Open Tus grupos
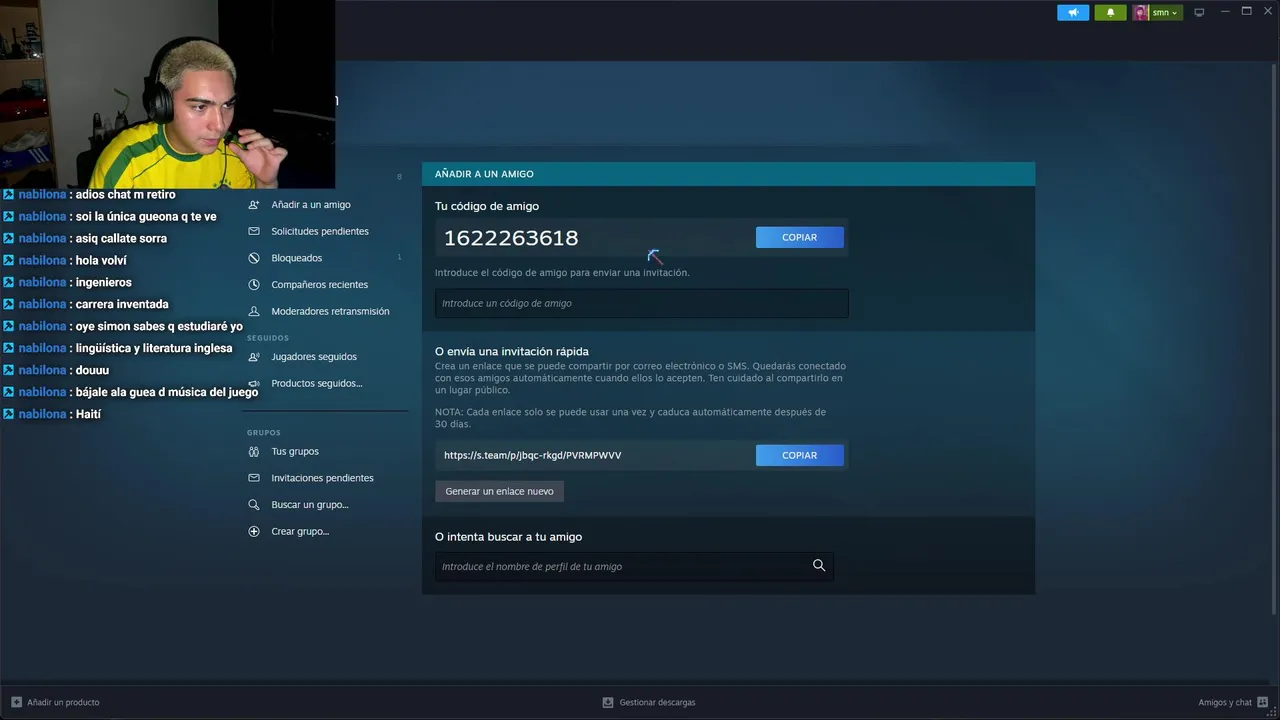This screenshot has width=1280, height=720. click(295, 452)
